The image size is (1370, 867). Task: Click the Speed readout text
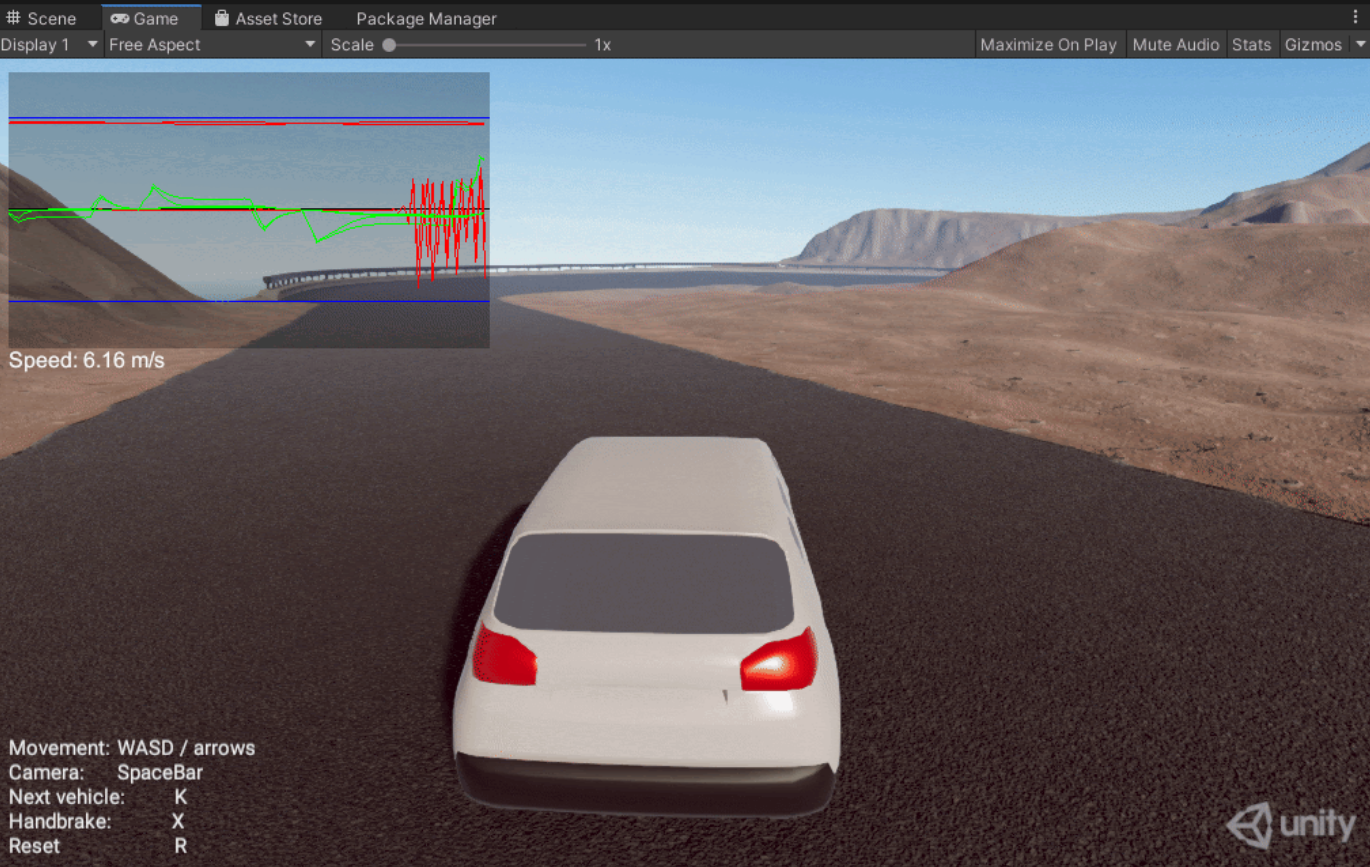point(87,360)
